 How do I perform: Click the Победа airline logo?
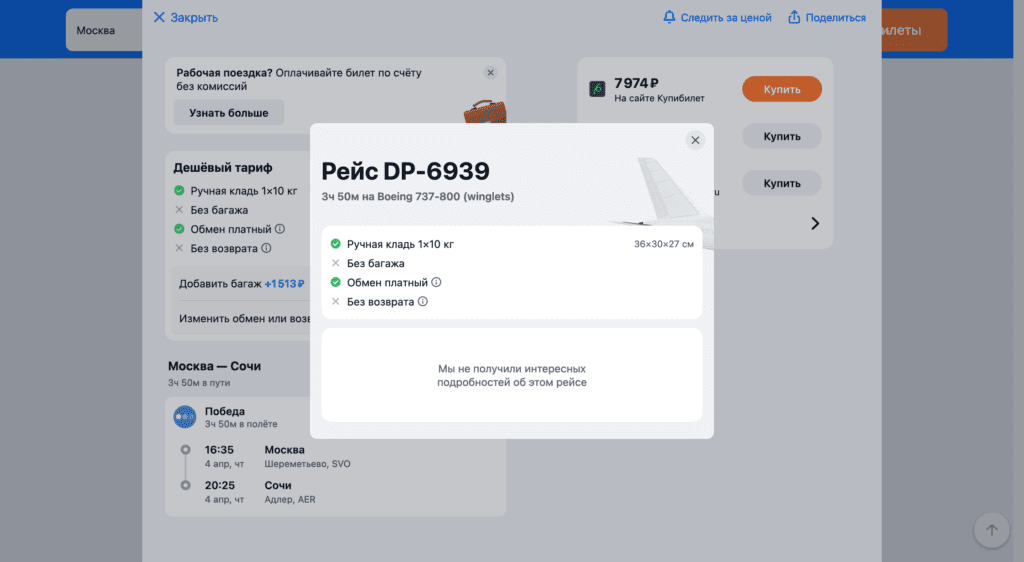tap(185, 416)
